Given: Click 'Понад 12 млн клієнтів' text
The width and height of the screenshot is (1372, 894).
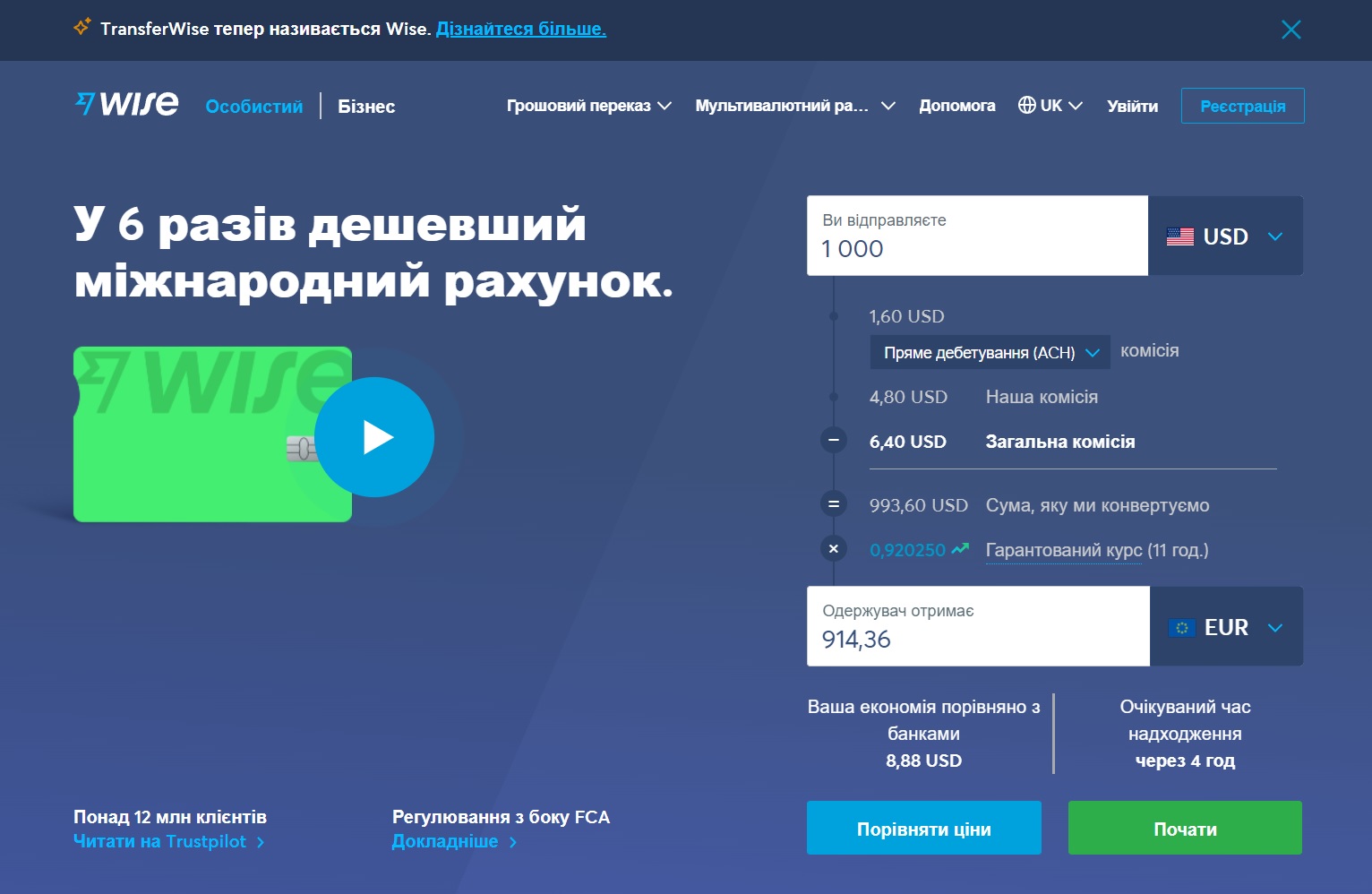Looking at the screenshot, I should point(170,817).
